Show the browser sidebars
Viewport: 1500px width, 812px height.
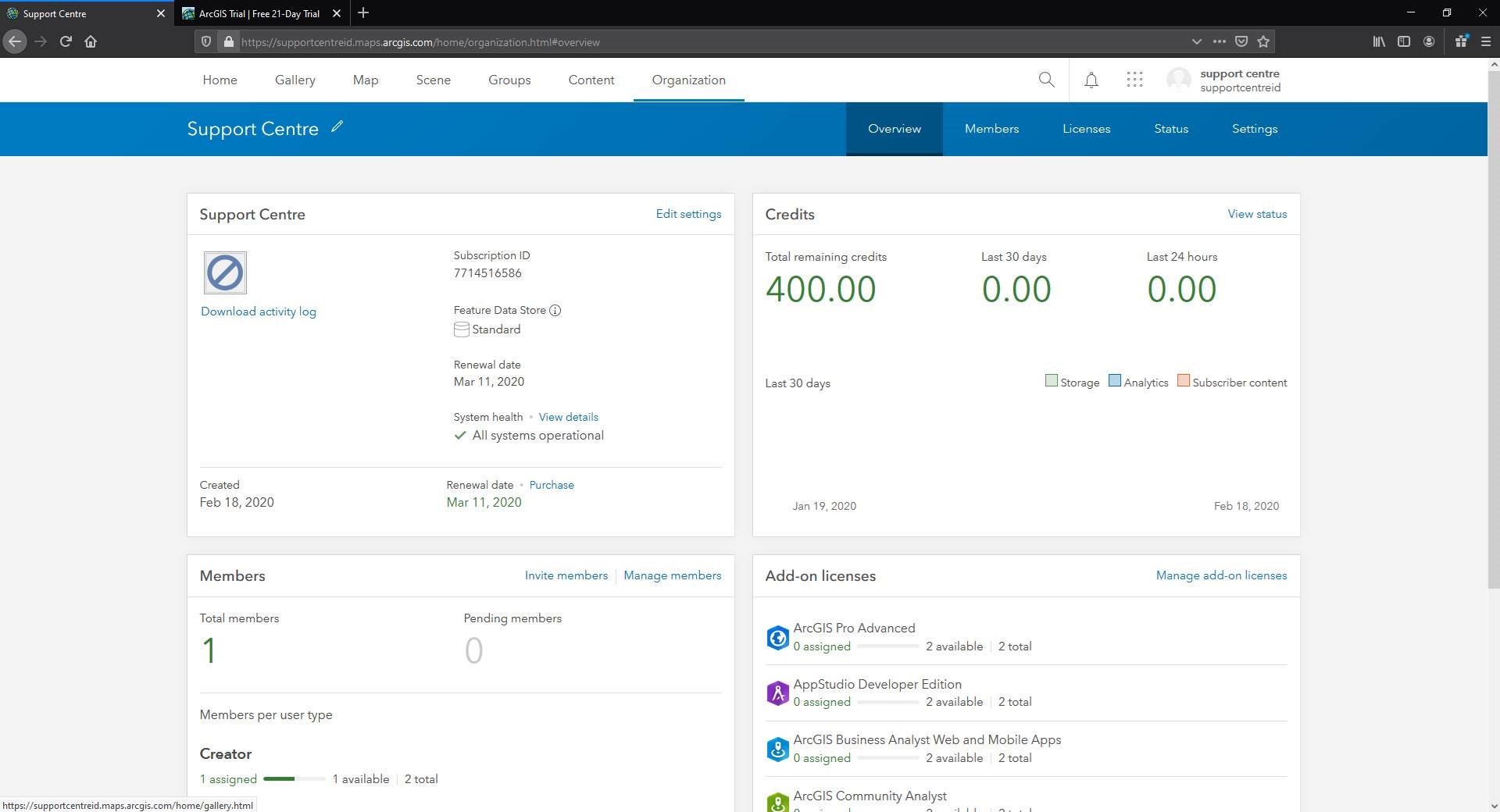pyautogui.click(x=1404, y=42)
